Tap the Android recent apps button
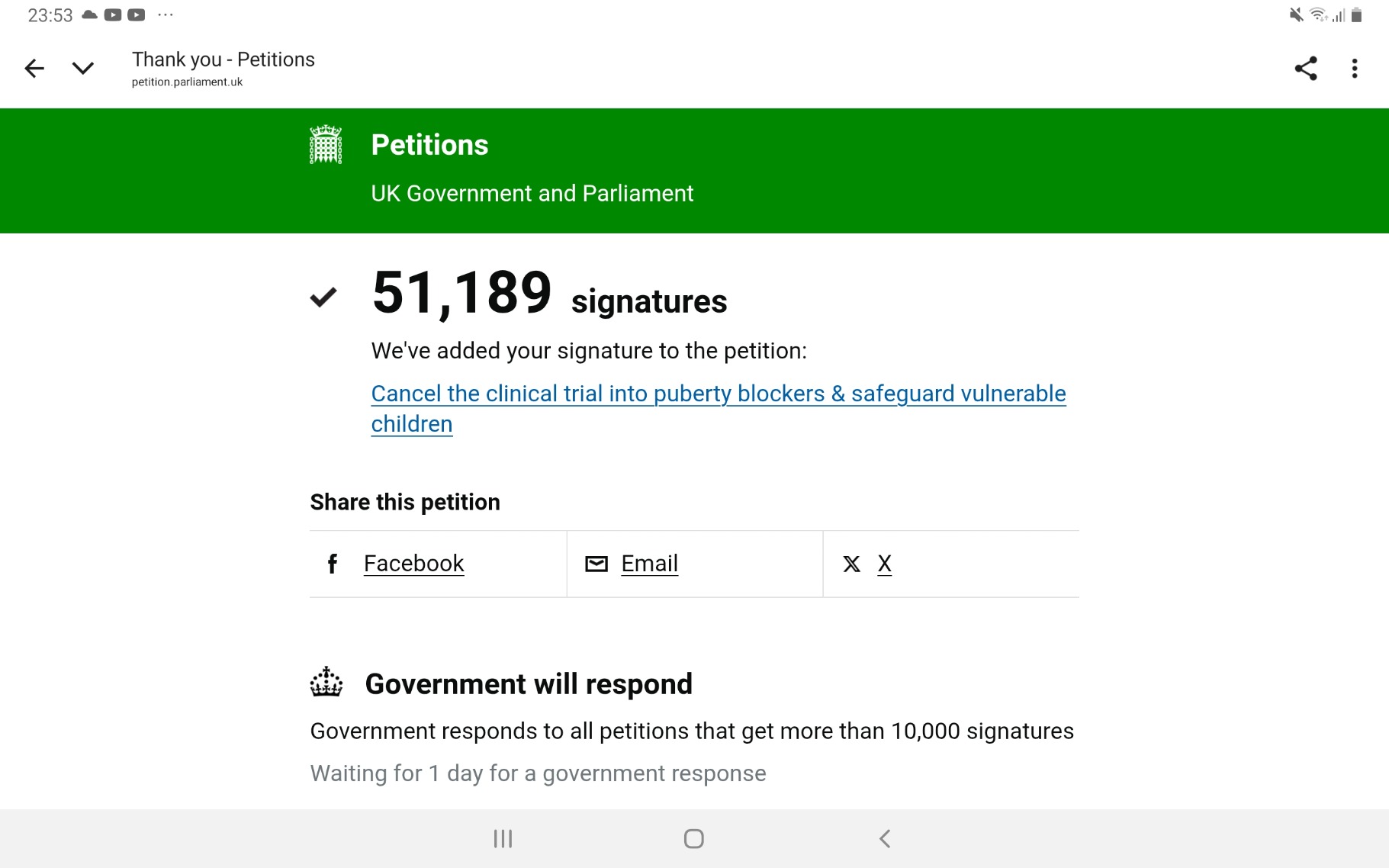This screenshot has height=868, width=1389. [x=503, y=839]
